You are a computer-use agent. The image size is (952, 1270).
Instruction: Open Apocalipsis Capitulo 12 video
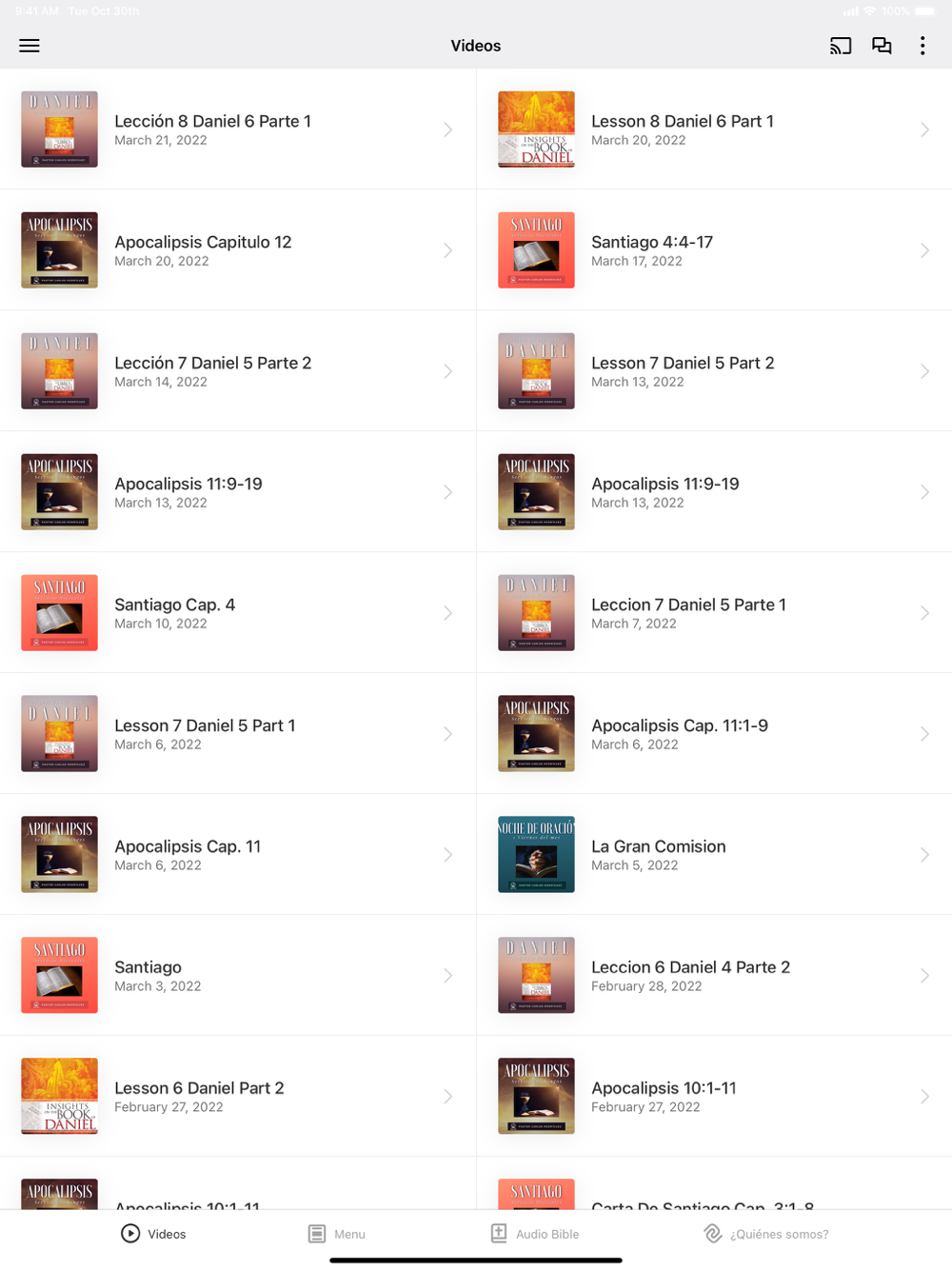pos(238,250)
